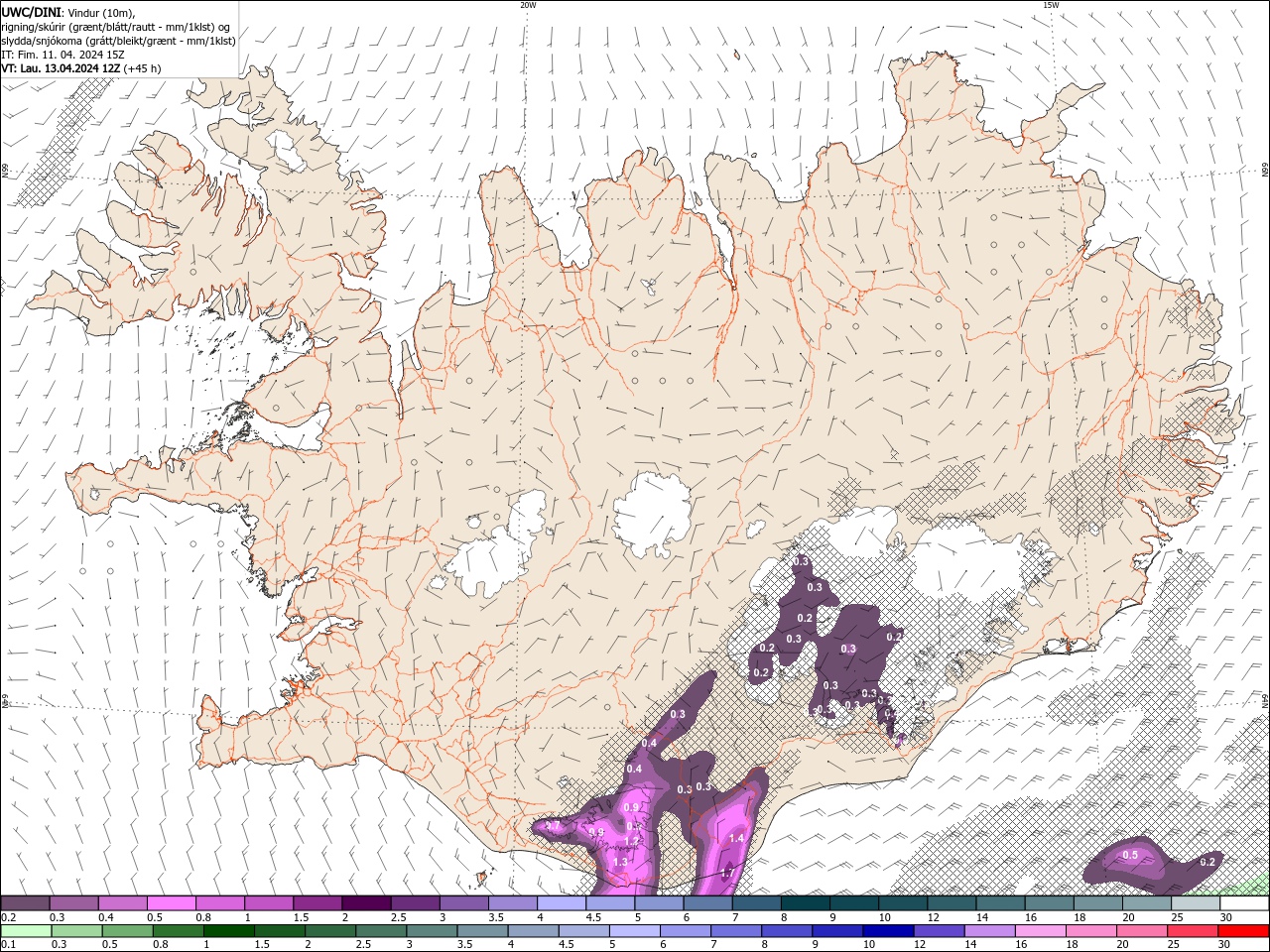The image size is (1270, 952).
Task: Pick the light grey 25 swatch in upper legend
Action: click(x=1197, y=903)
